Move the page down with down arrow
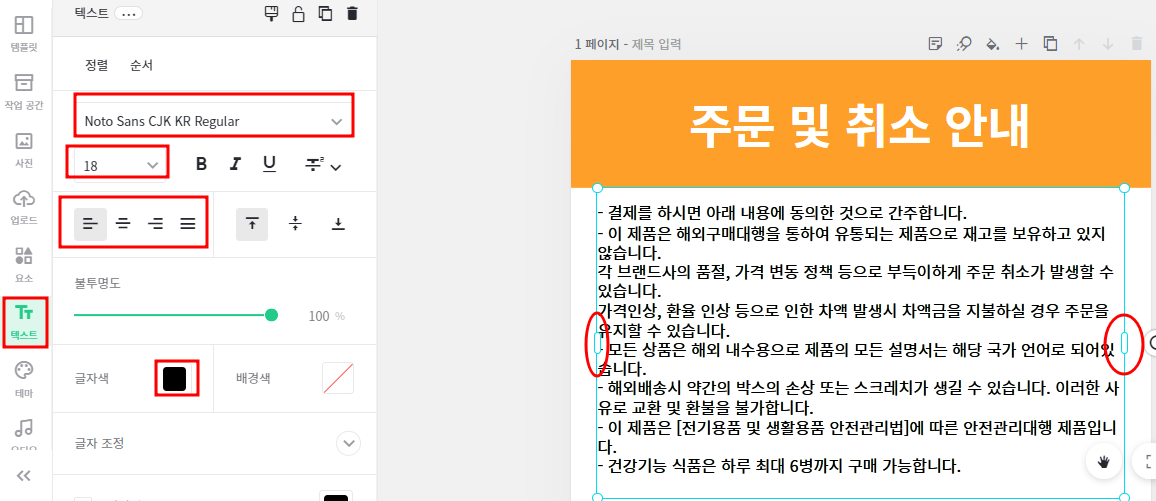1156x501 pixels. point(1107,44)
